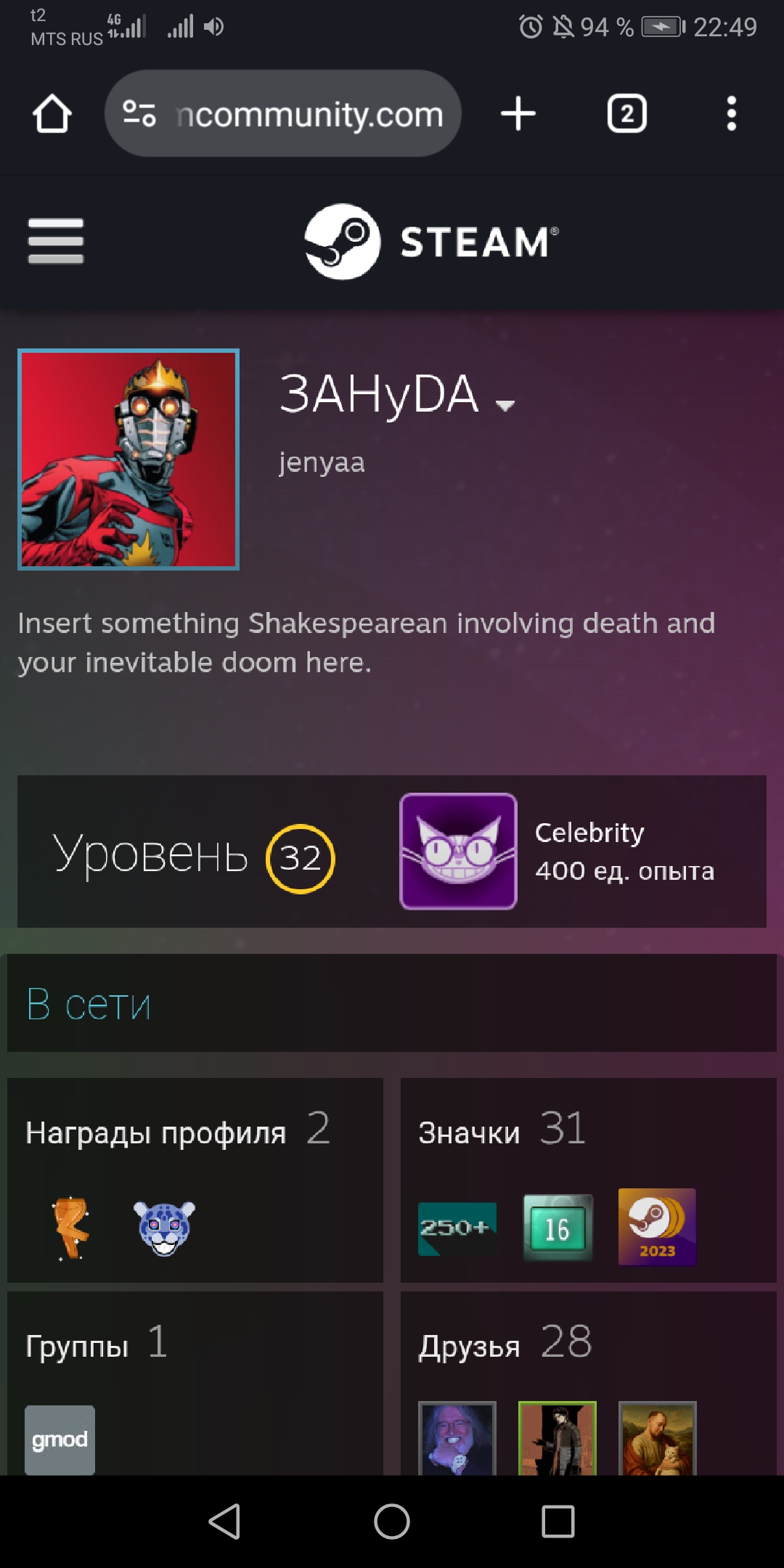Open the gmod group thumbnail
784x1568 pixels.
(x=60, y=1440)
